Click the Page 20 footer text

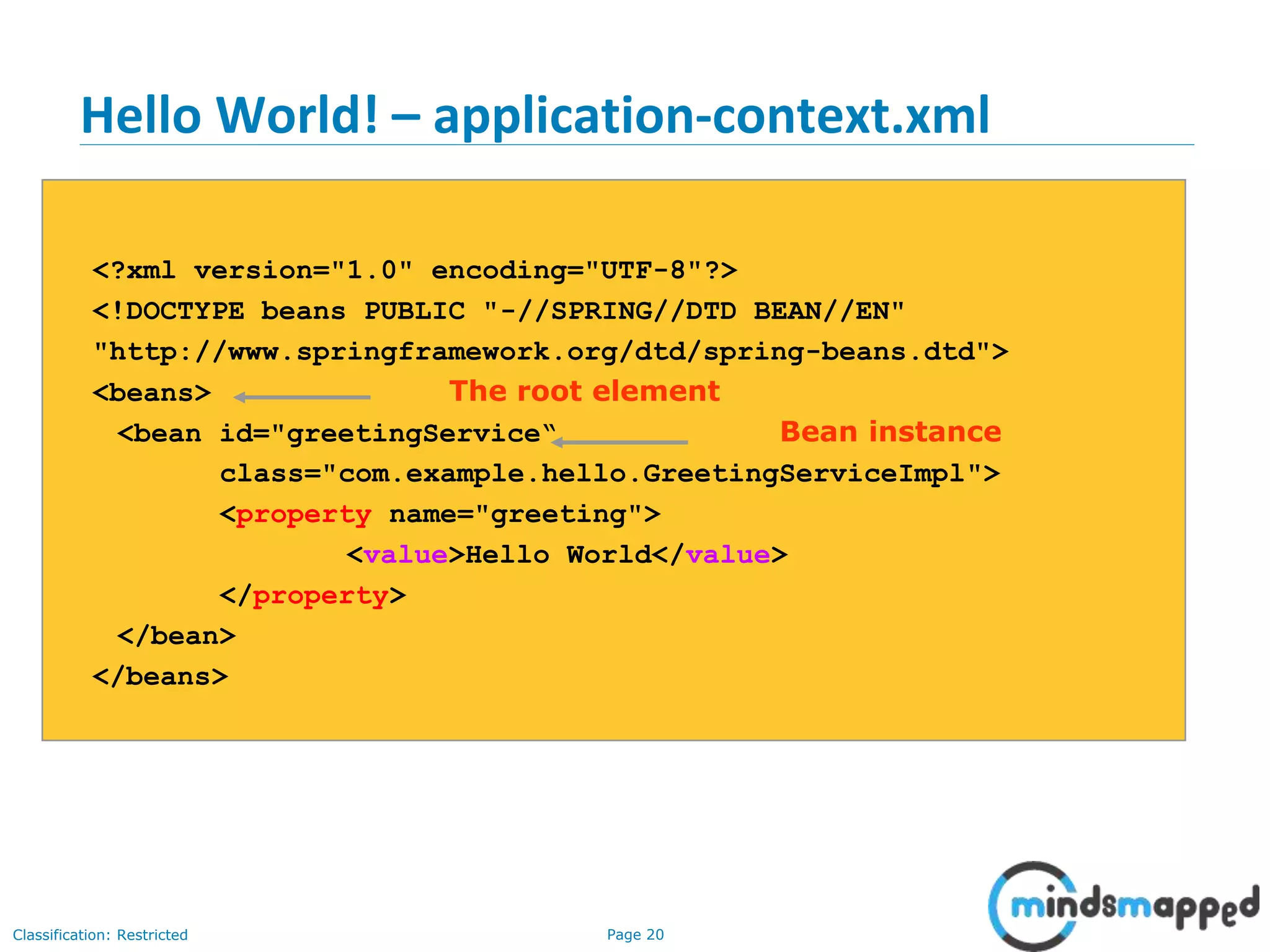(635, 935)
